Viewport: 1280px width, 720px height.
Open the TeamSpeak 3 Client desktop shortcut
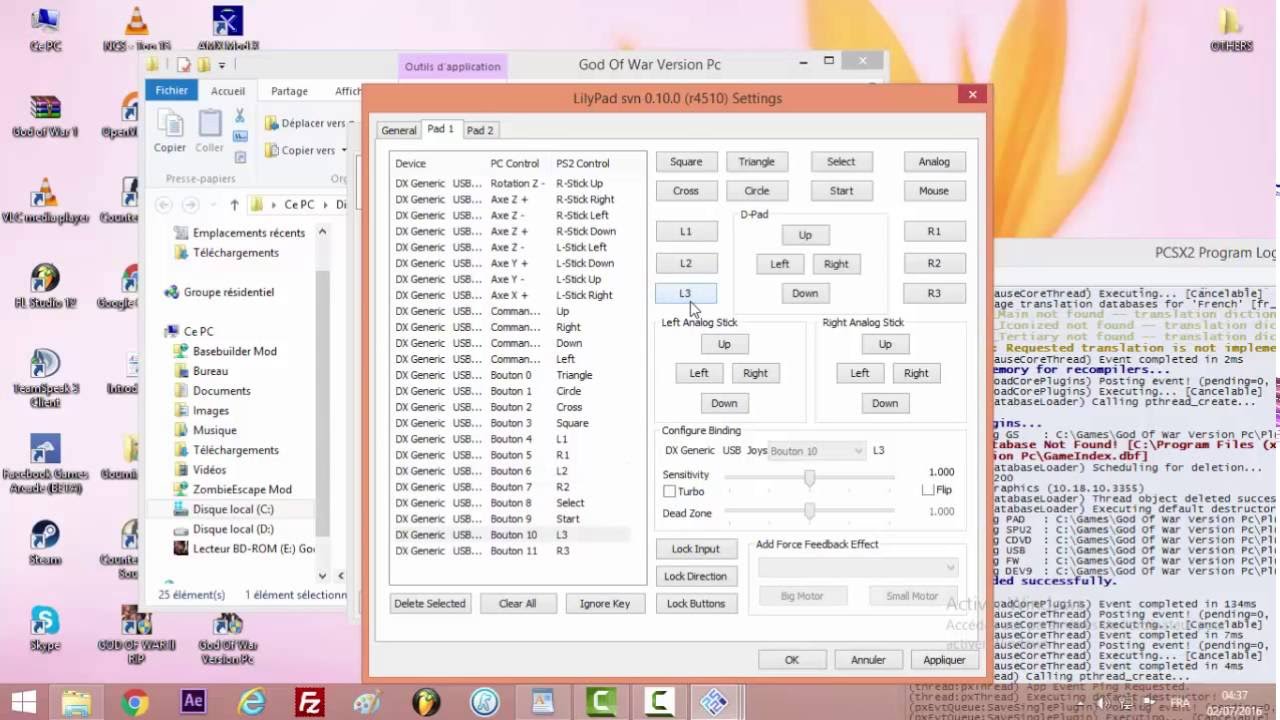(x=45, y=375)
